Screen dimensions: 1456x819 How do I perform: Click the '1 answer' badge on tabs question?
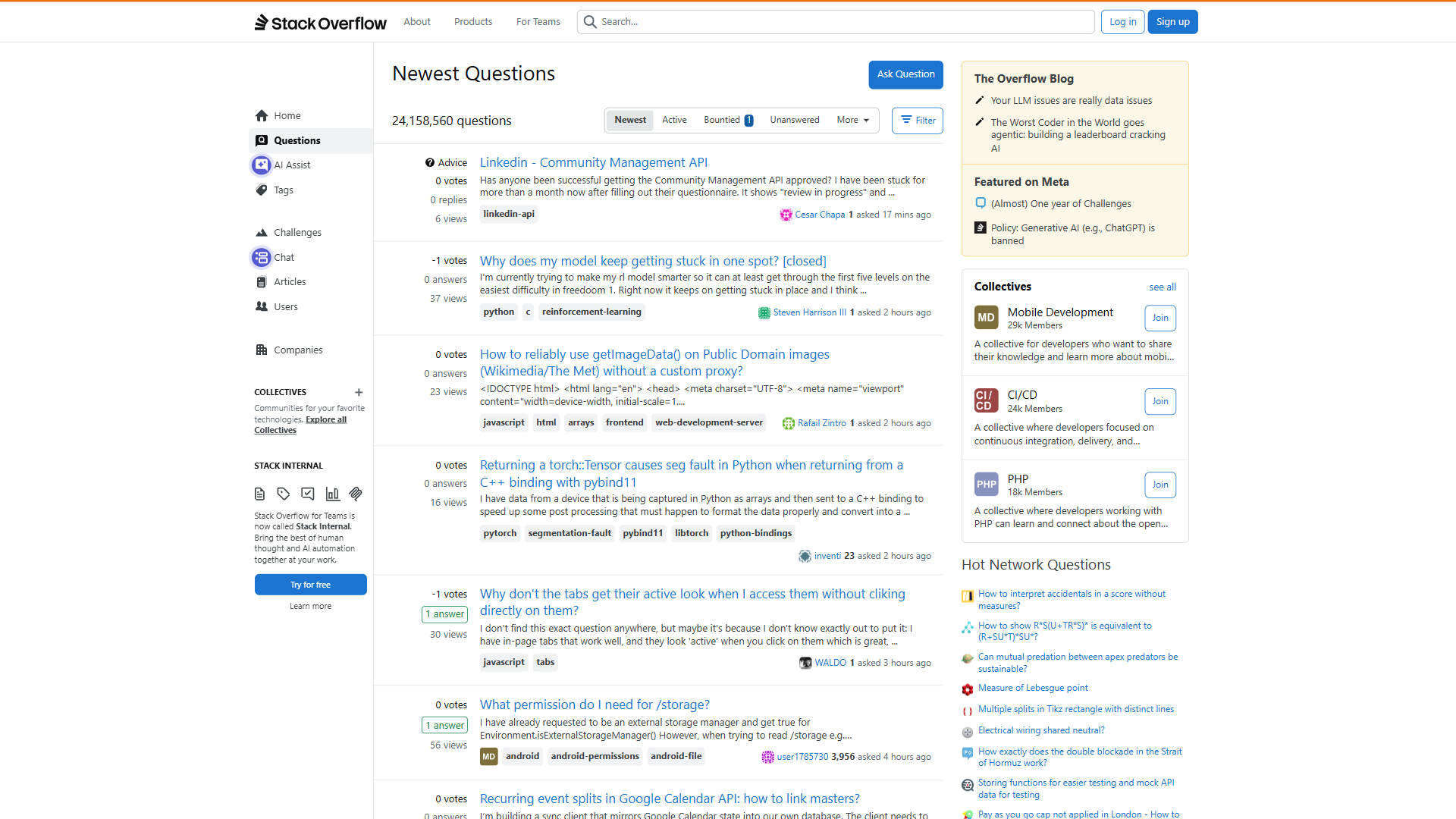coord(444,614)
